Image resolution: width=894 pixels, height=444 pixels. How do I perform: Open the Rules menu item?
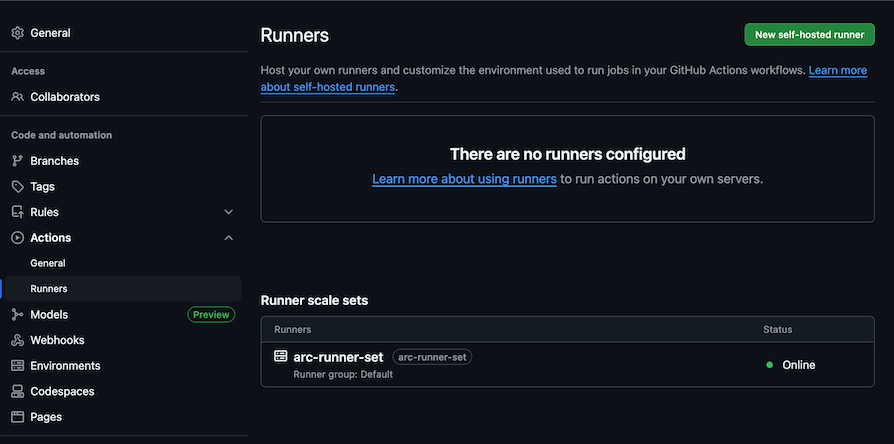click(x=44, y=212)
